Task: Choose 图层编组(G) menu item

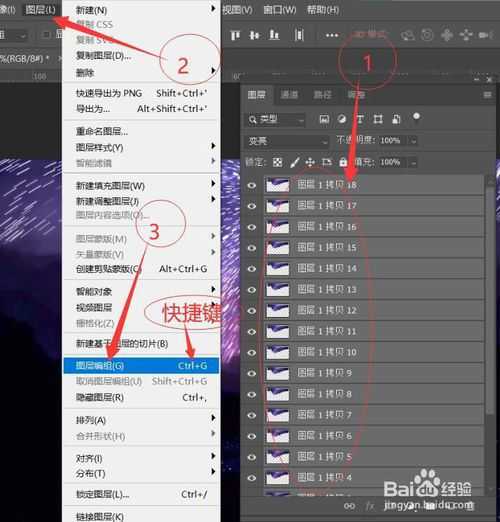Action: click(141, 366)
